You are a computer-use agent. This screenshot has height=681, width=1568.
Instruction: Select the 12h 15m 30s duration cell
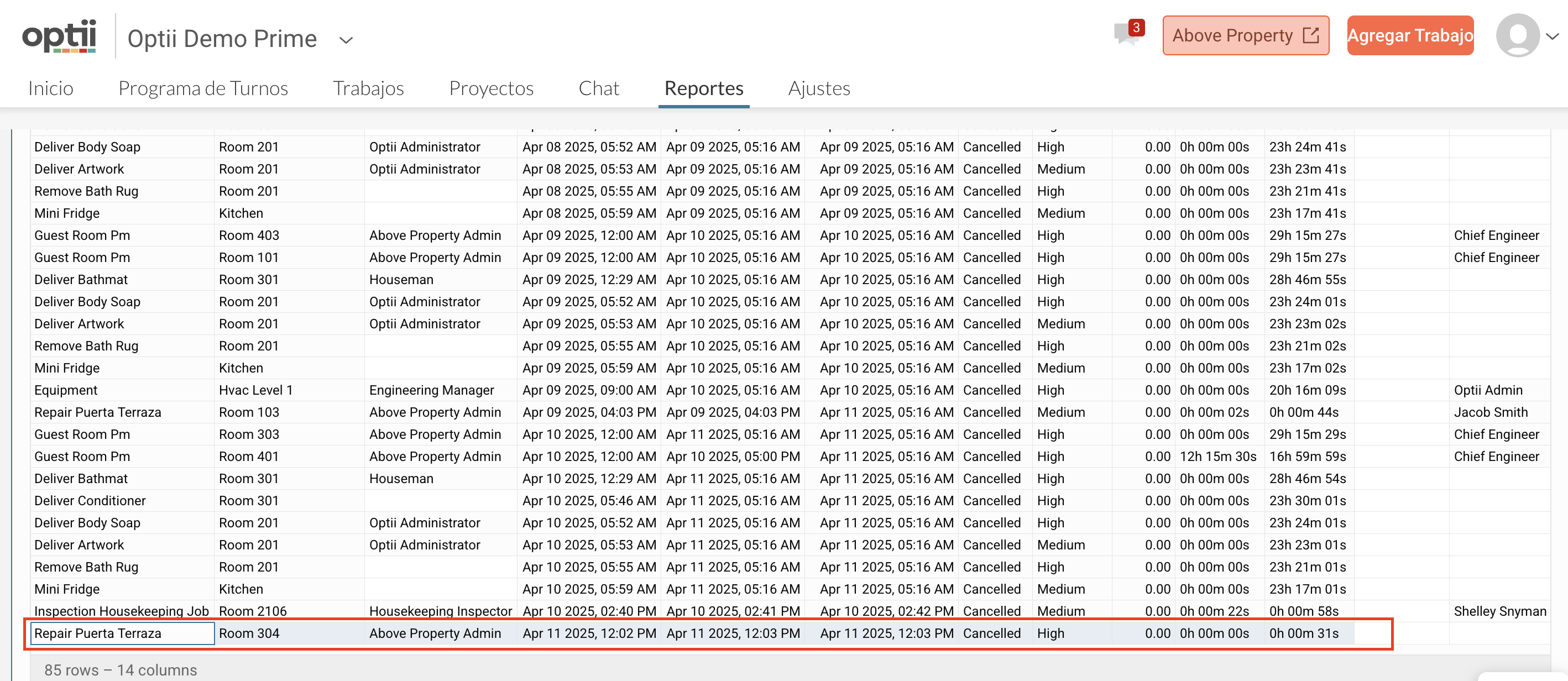pos(1219,457)
